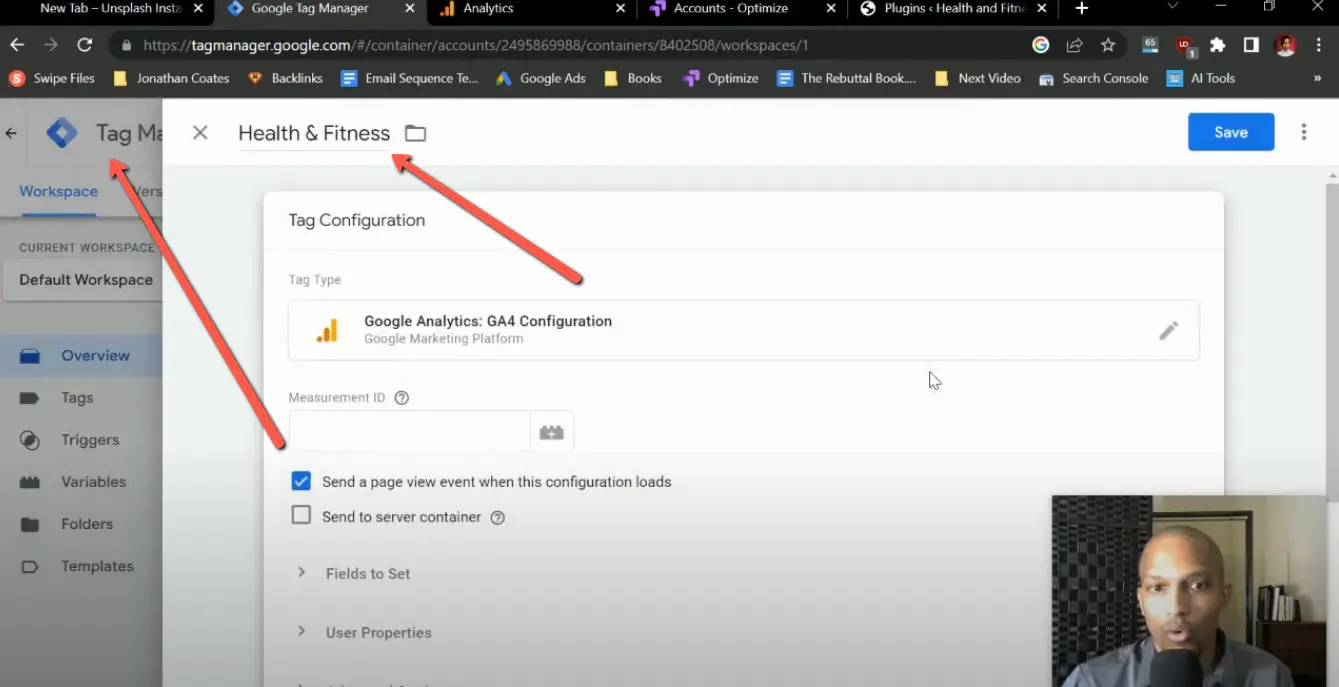
Task: Save the tag configuration
Action: tap(1230, 131)
